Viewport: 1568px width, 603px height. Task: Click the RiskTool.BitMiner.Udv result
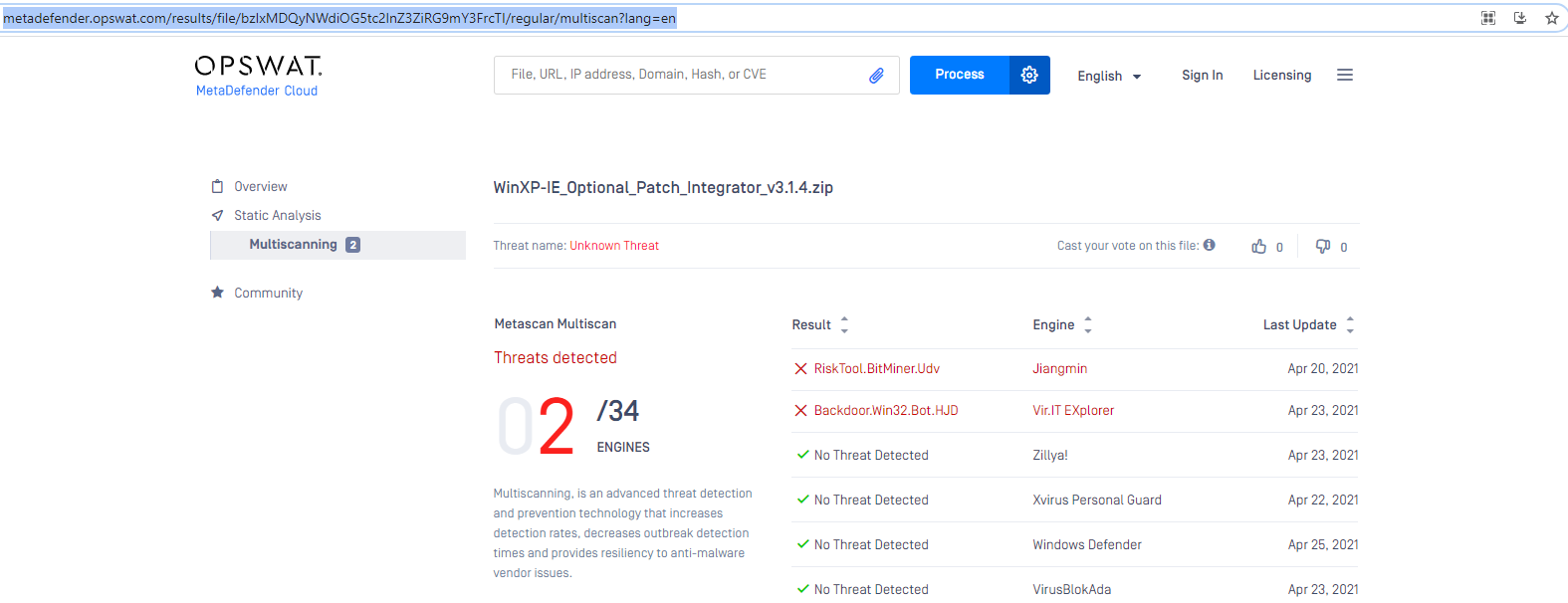[876, 368]
